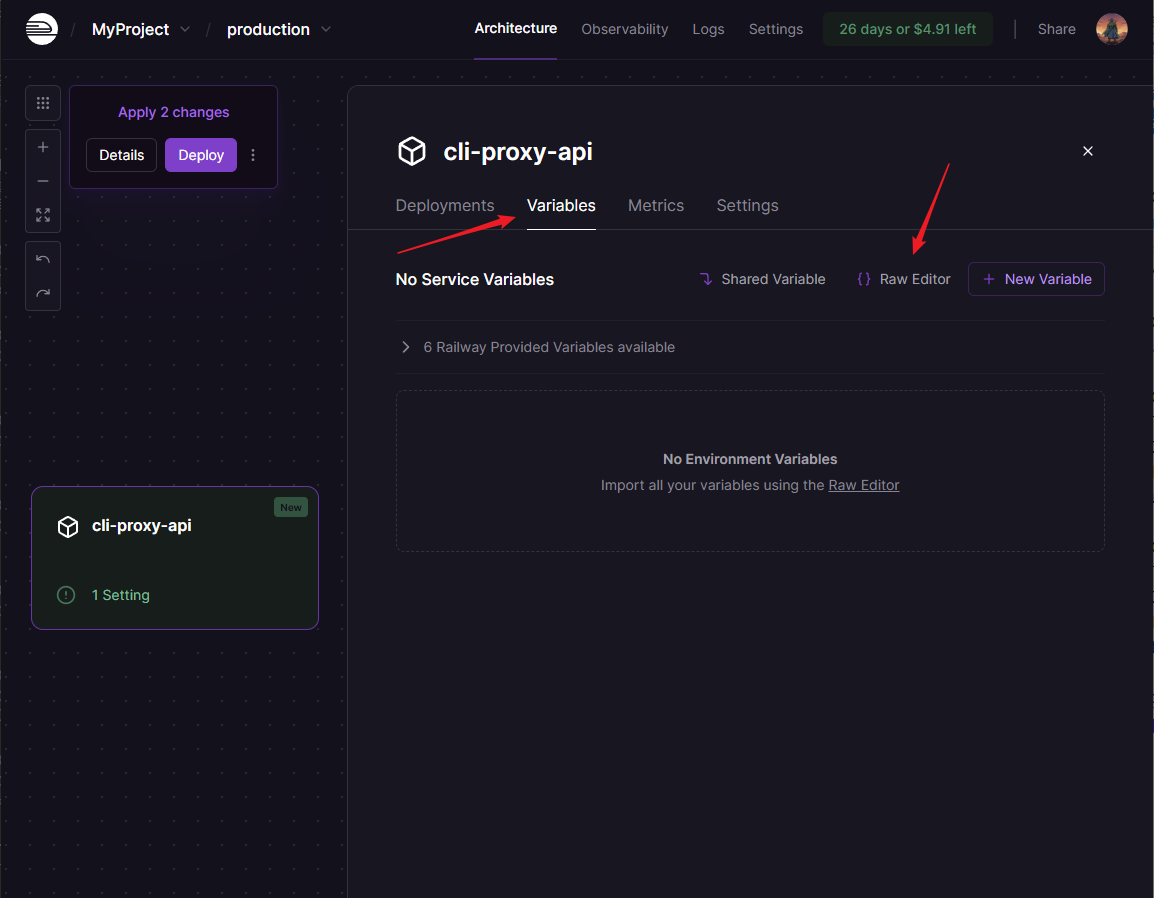
Task: Zoom out on the canvas
Action: (43, 181)
